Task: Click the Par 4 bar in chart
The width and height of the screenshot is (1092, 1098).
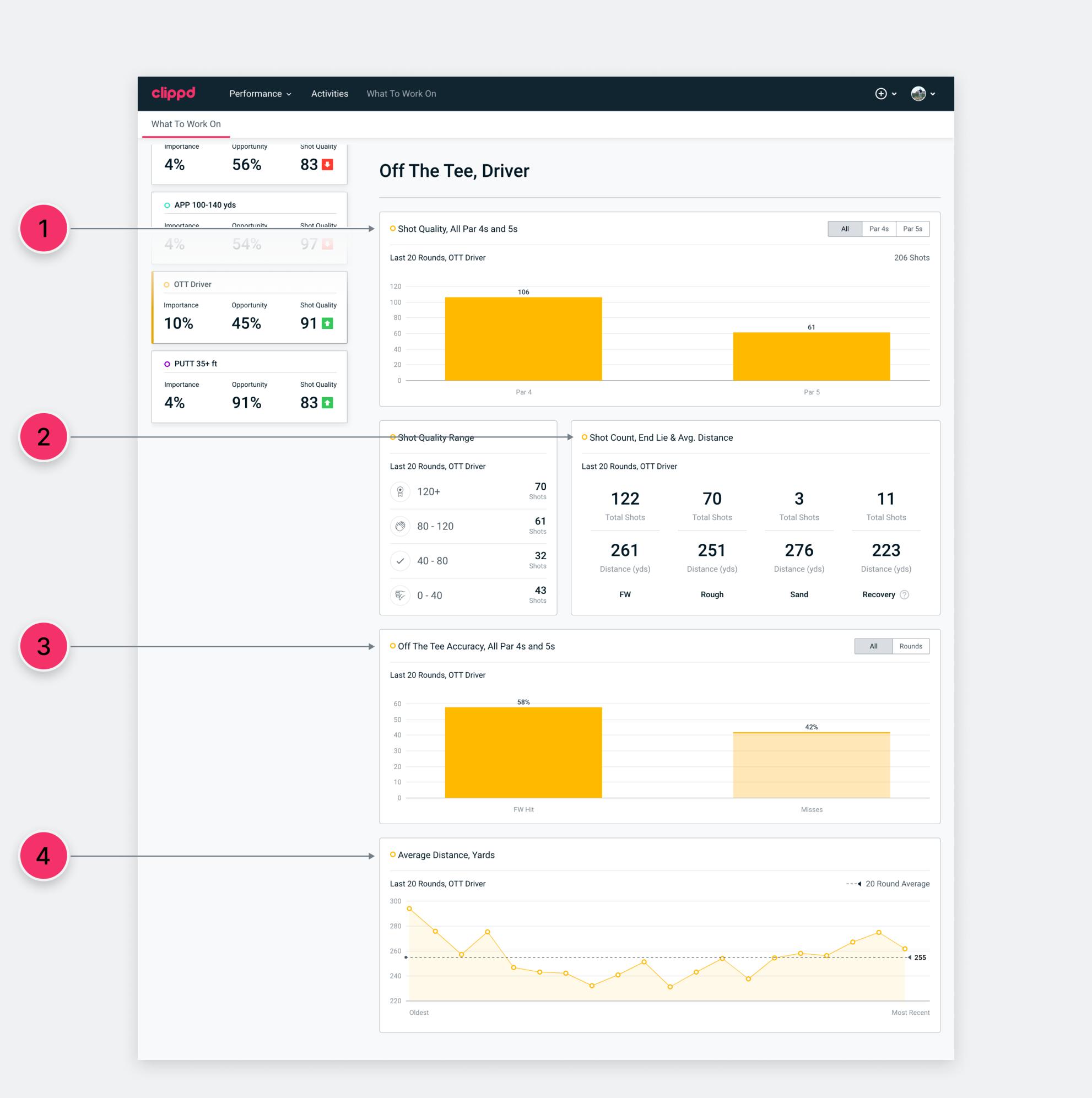Action: tap(523, 339)
